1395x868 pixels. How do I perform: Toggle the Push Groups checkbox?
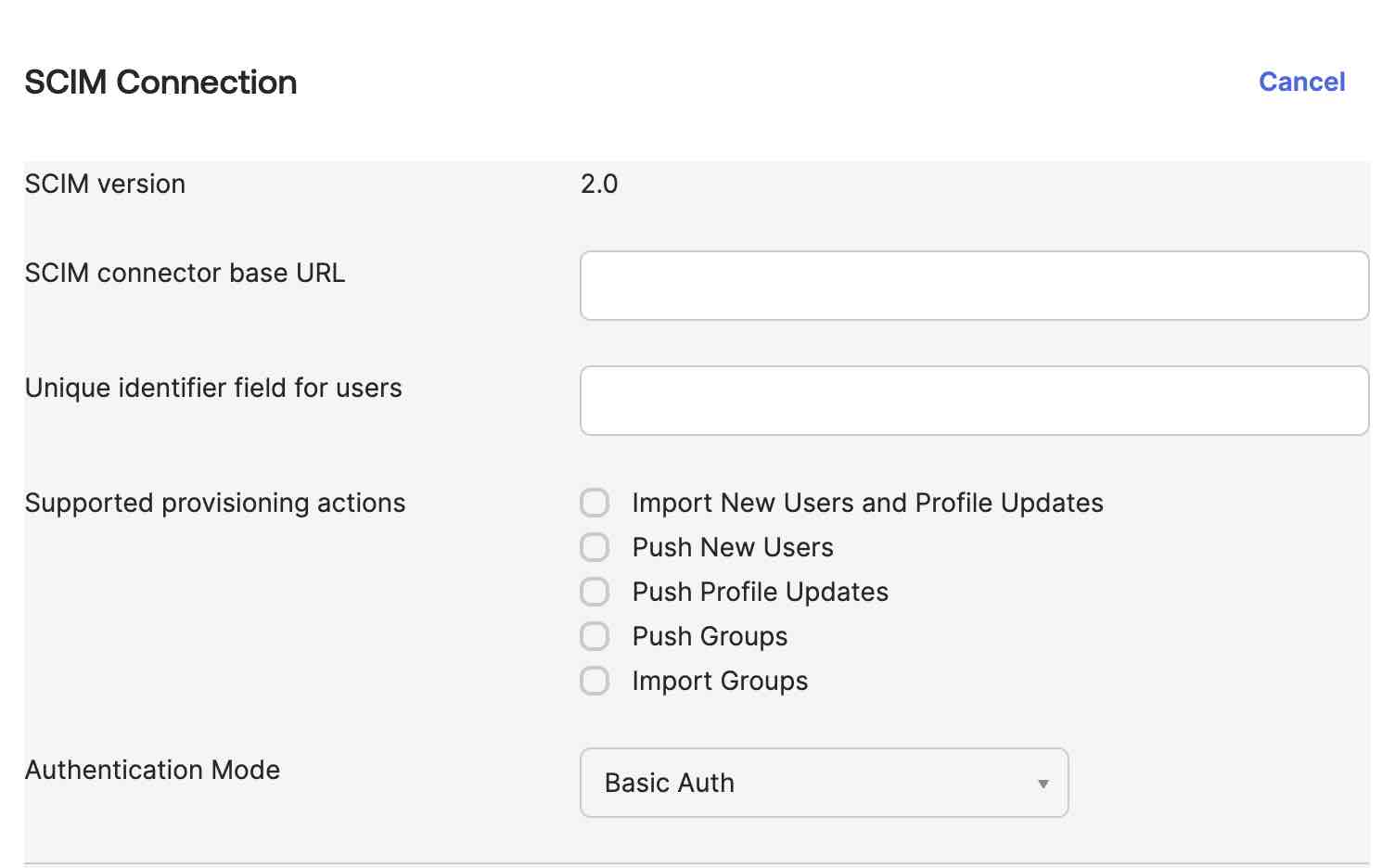pos(595,635)
